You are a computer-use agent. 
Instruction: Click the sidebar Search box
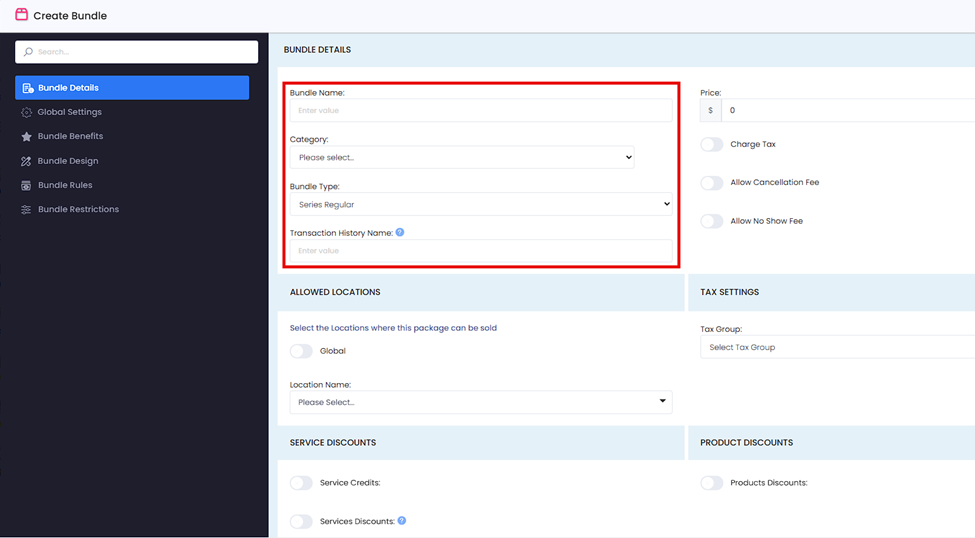point(136,52)
